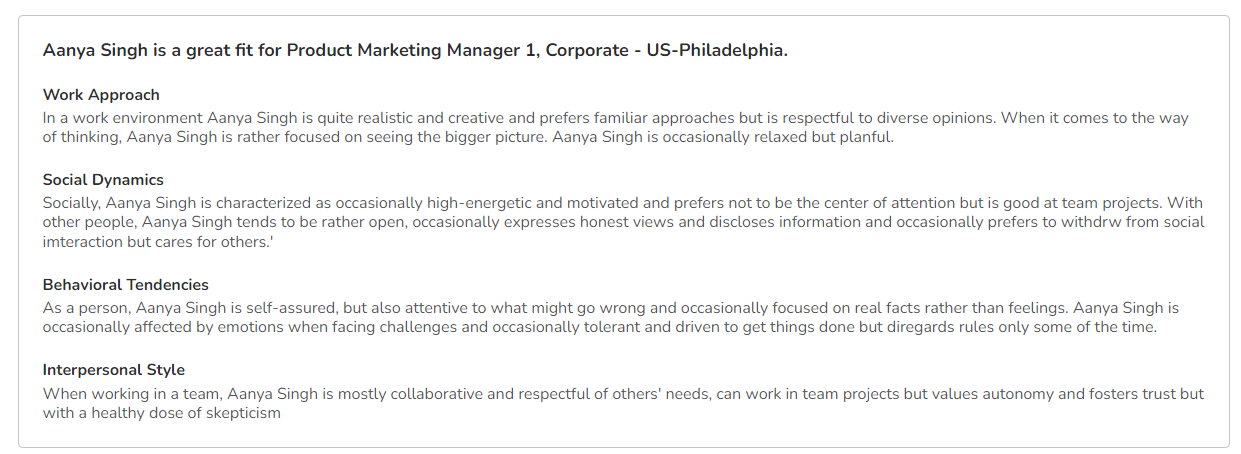Image resolution: width=1241 pixels, height=454 pixels.
Task: Click "Product Marketing Manager 1" in the title
Action: point(411,51)
